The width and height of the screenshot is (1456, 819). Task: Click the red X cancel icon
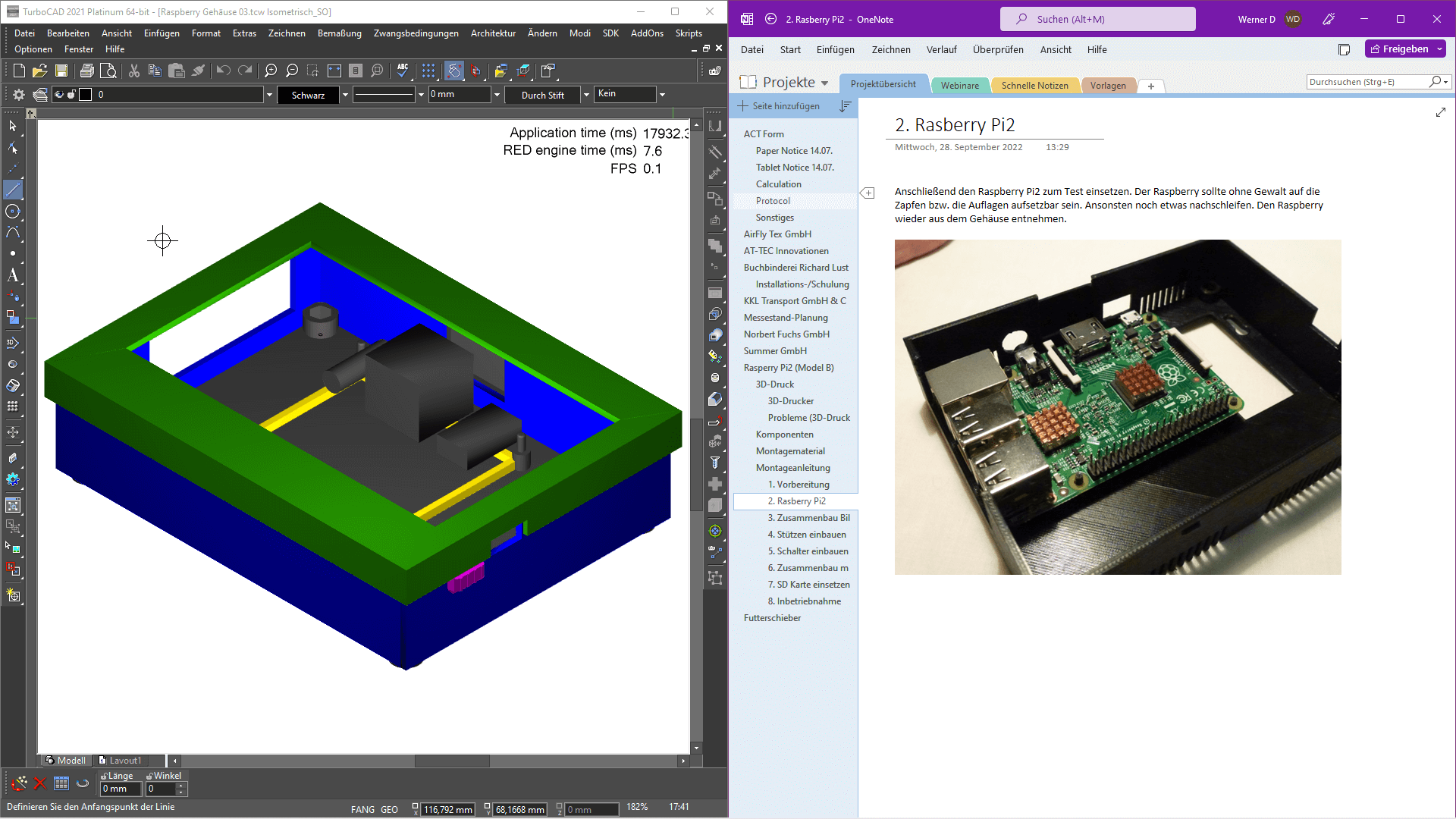pos(40,783)
